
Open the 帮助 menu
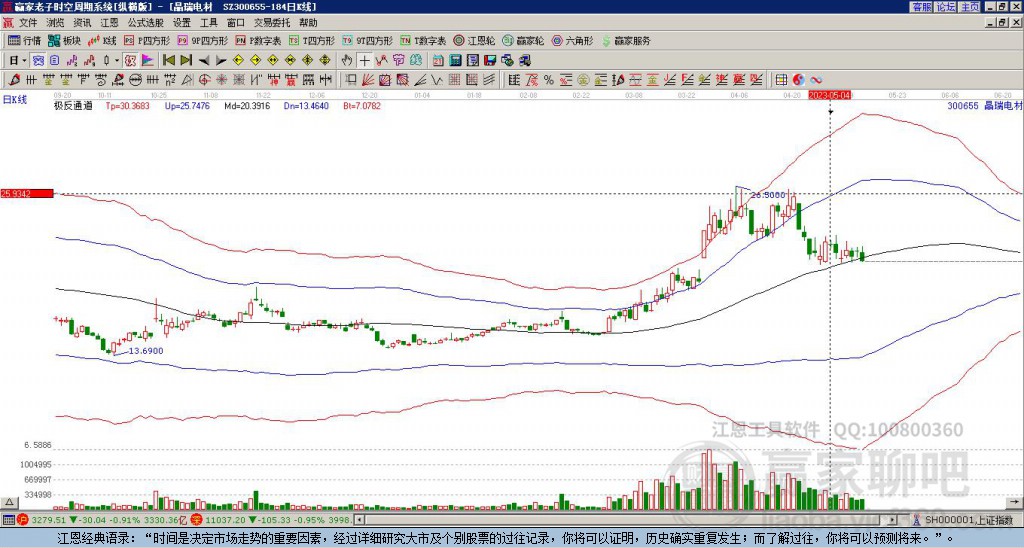click(308, 23)
